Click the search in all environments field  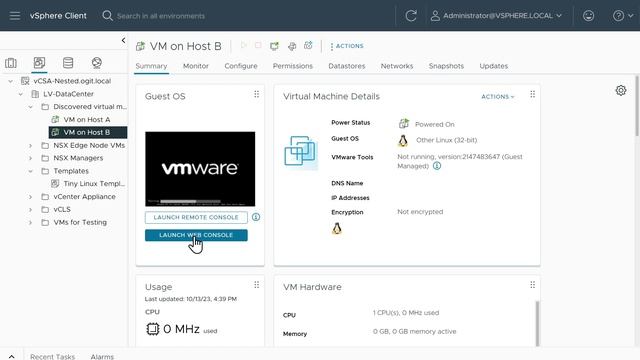[161, 16]
